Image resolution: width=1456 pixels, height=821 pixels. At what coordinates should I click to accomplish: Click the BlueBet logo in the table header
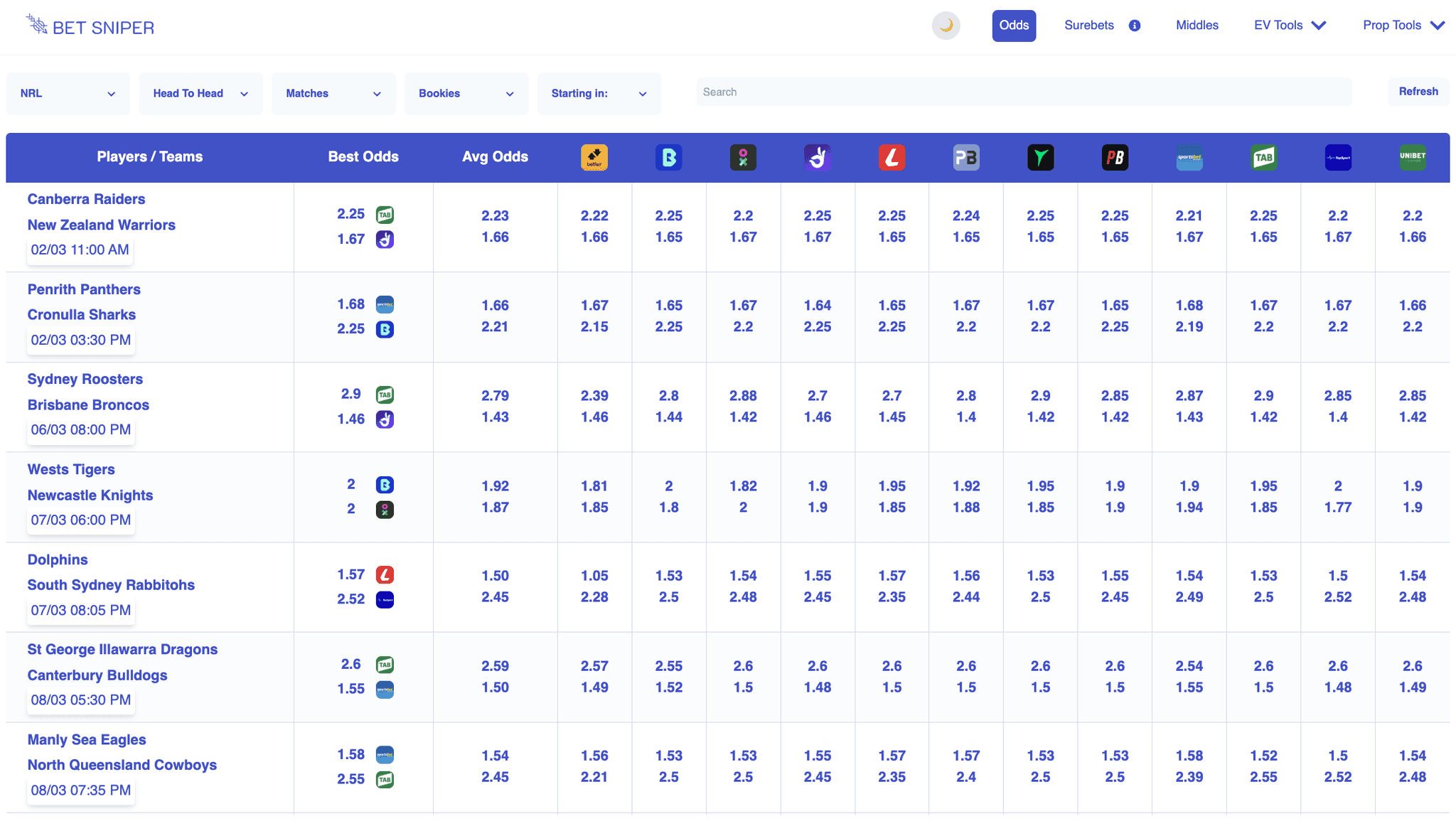pos(668,158)
